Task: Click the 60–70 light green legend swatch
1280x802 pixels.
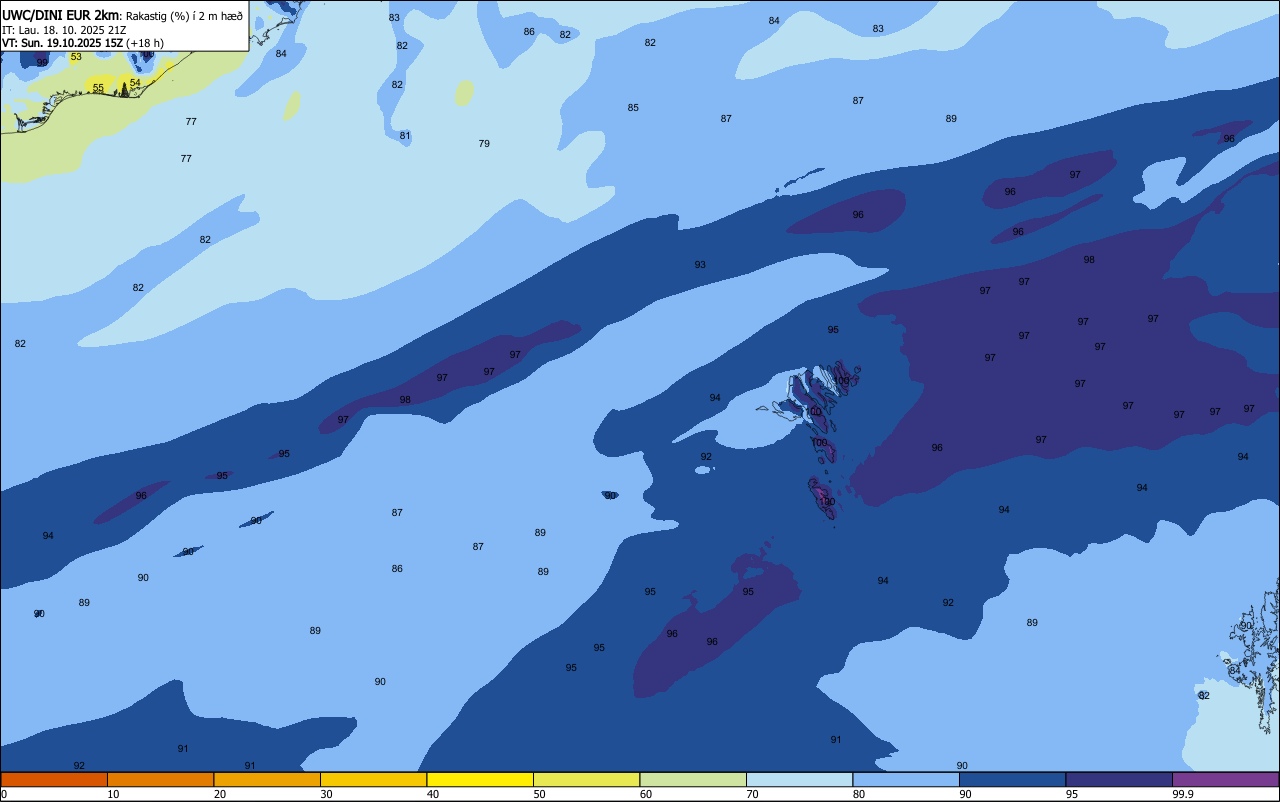Action: tap(693, 779)
